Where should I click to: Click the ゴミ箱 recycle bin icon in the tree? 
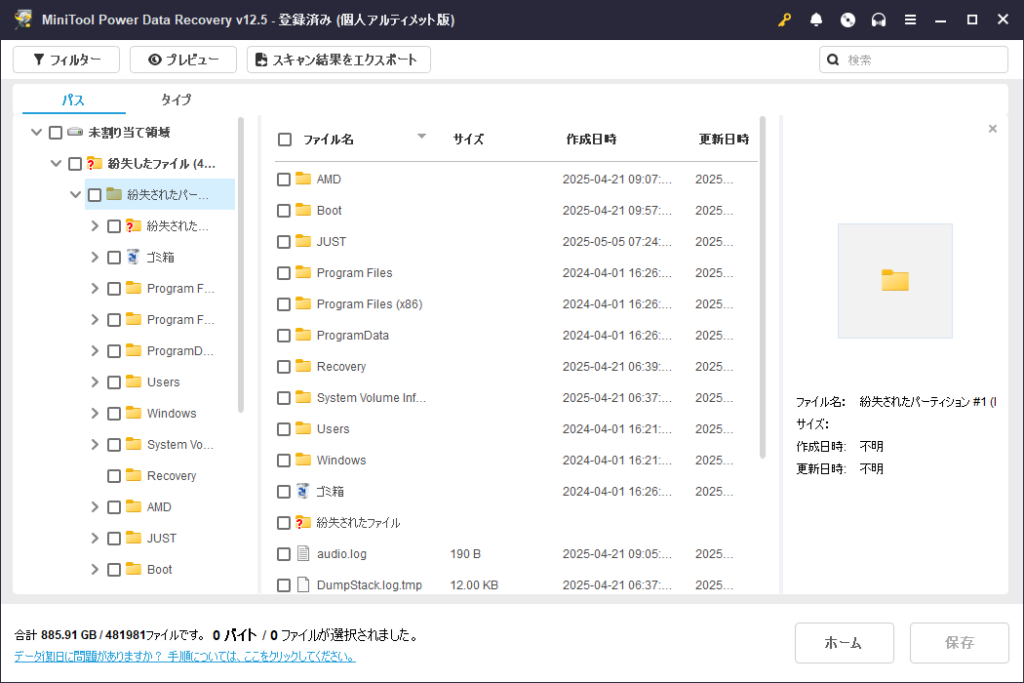[133, 257]
